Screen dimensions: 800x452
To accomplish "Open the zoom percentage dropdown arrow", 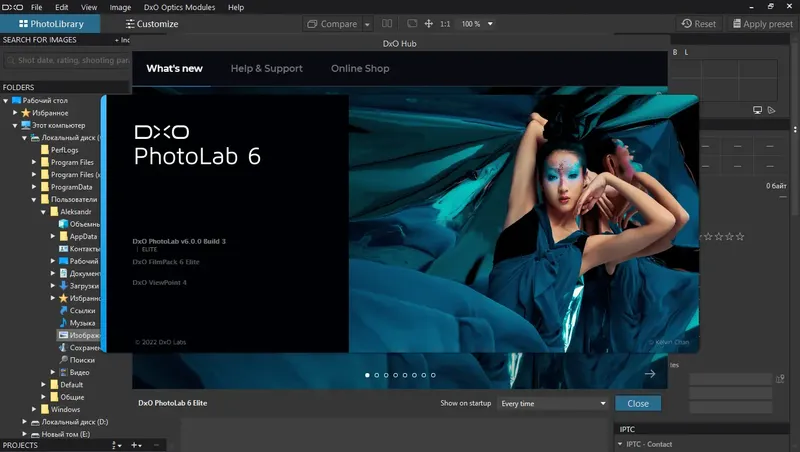I will click(490, 24).
